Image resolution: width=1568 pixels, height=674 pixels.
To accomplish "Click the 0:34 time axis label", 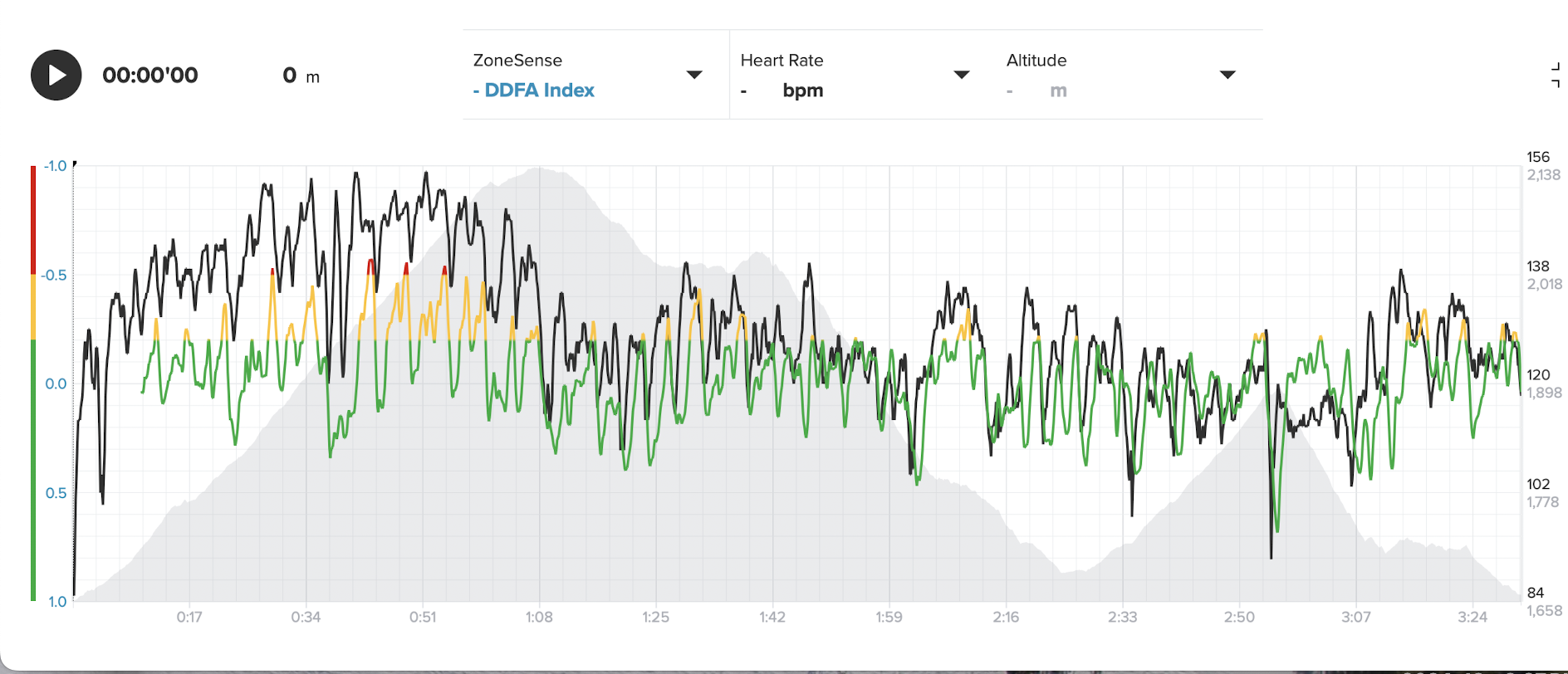I will (306, 617).
